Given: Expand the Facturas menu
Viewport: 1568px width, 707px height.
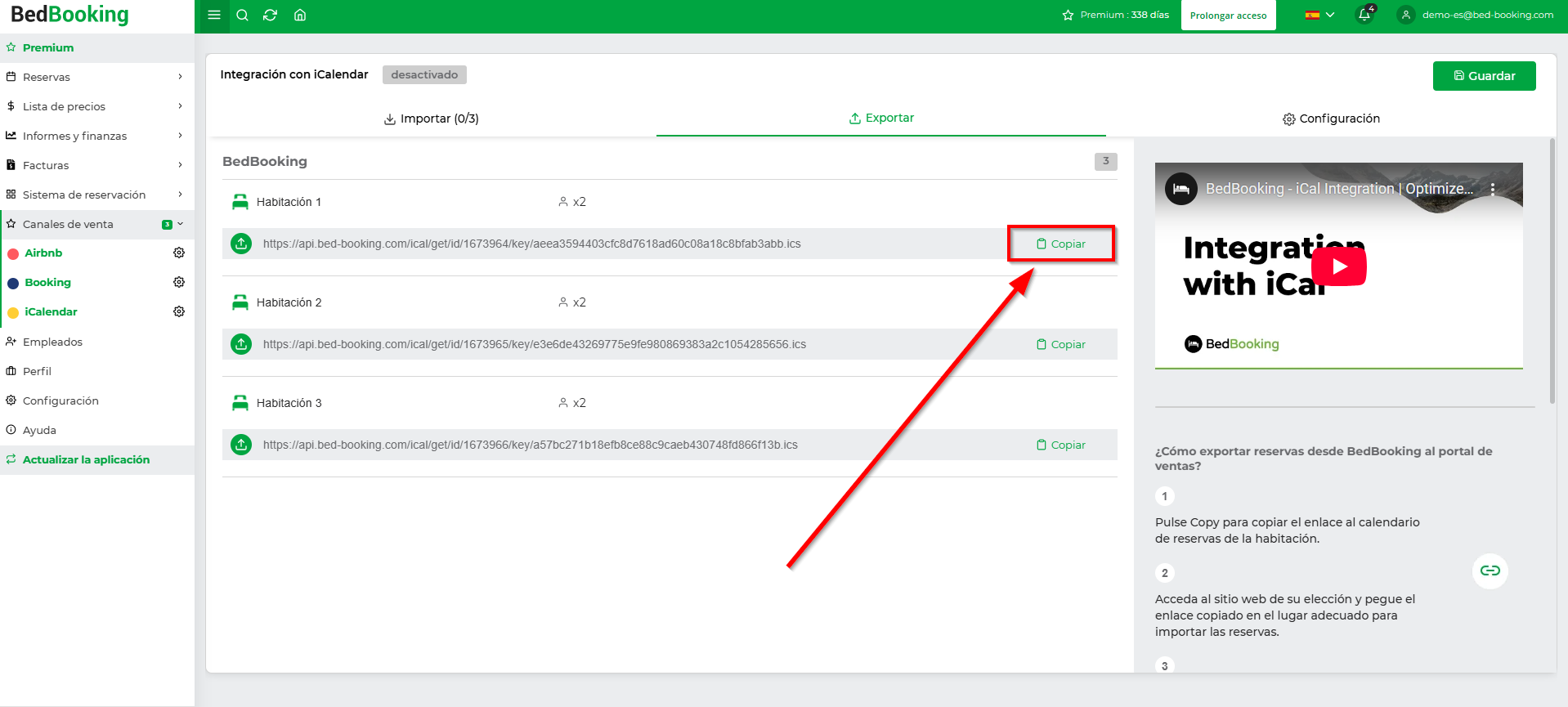Looking at the screenshot, I should (x=97, y=165).
